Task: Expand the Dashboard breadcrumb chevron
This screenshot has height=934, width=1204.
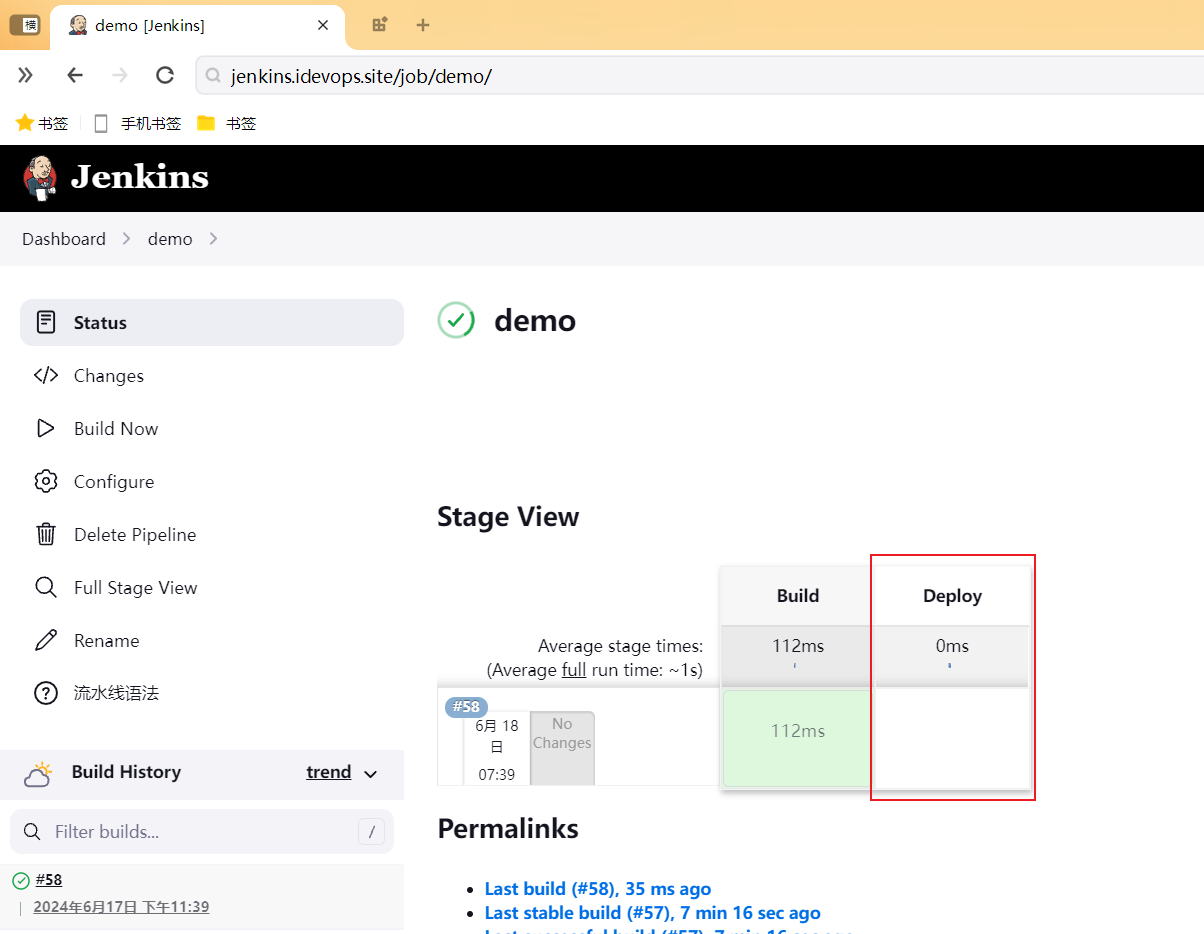Action: (x=127, y=239)
